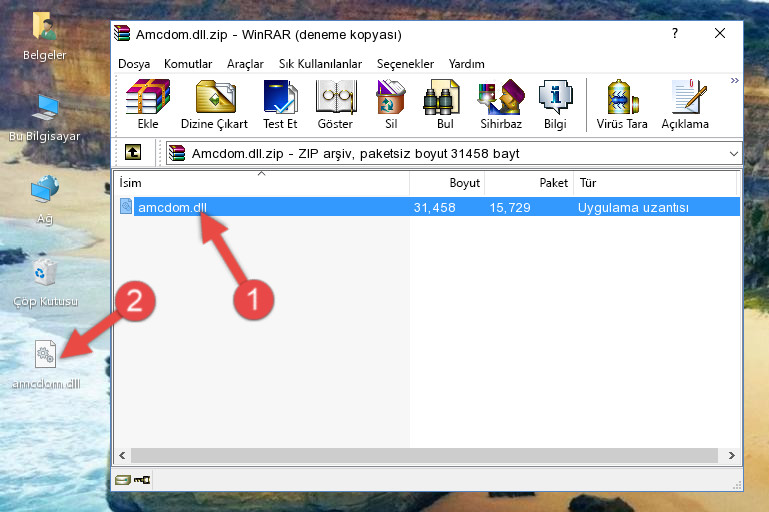This screenshot has width=769, height=512.
Task: Open the Seçenekler menu
Action: click(405, 64)
